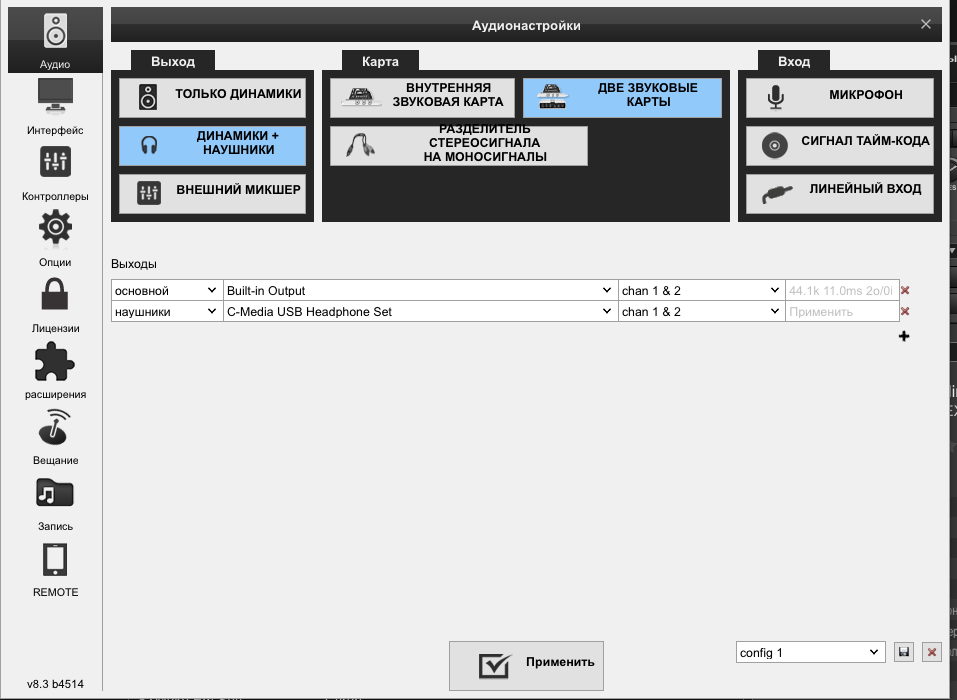This screenshot has width=957, height=700.
Task: Switch to the Аудио tab
Action: 55,40
